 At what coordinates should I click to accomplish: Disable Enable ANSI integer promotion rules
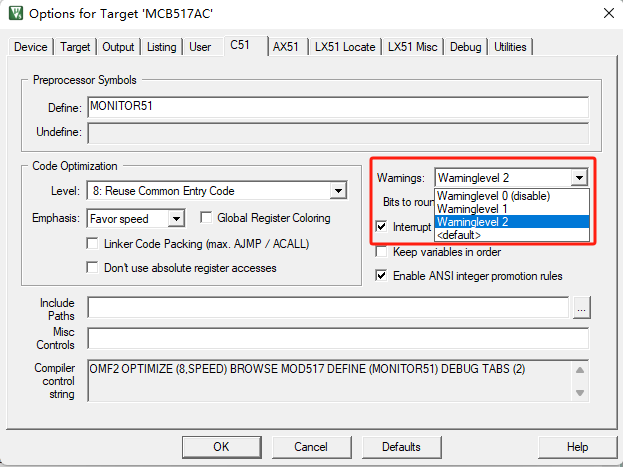pyautogui.click(x=383, y=276)
